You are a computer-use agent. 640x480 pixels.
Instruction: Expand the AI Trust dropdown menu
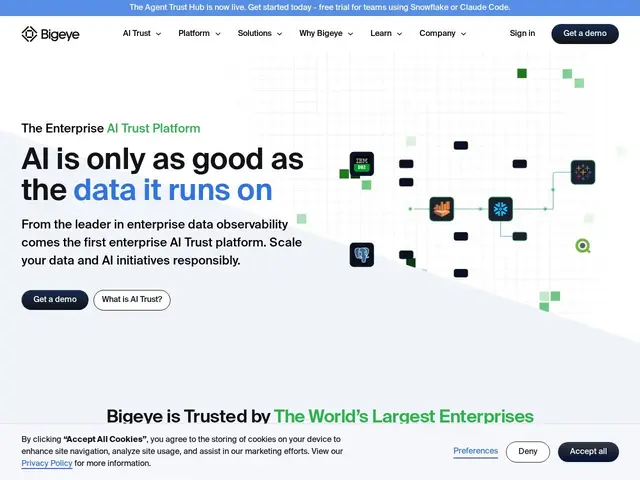(142, 33)
